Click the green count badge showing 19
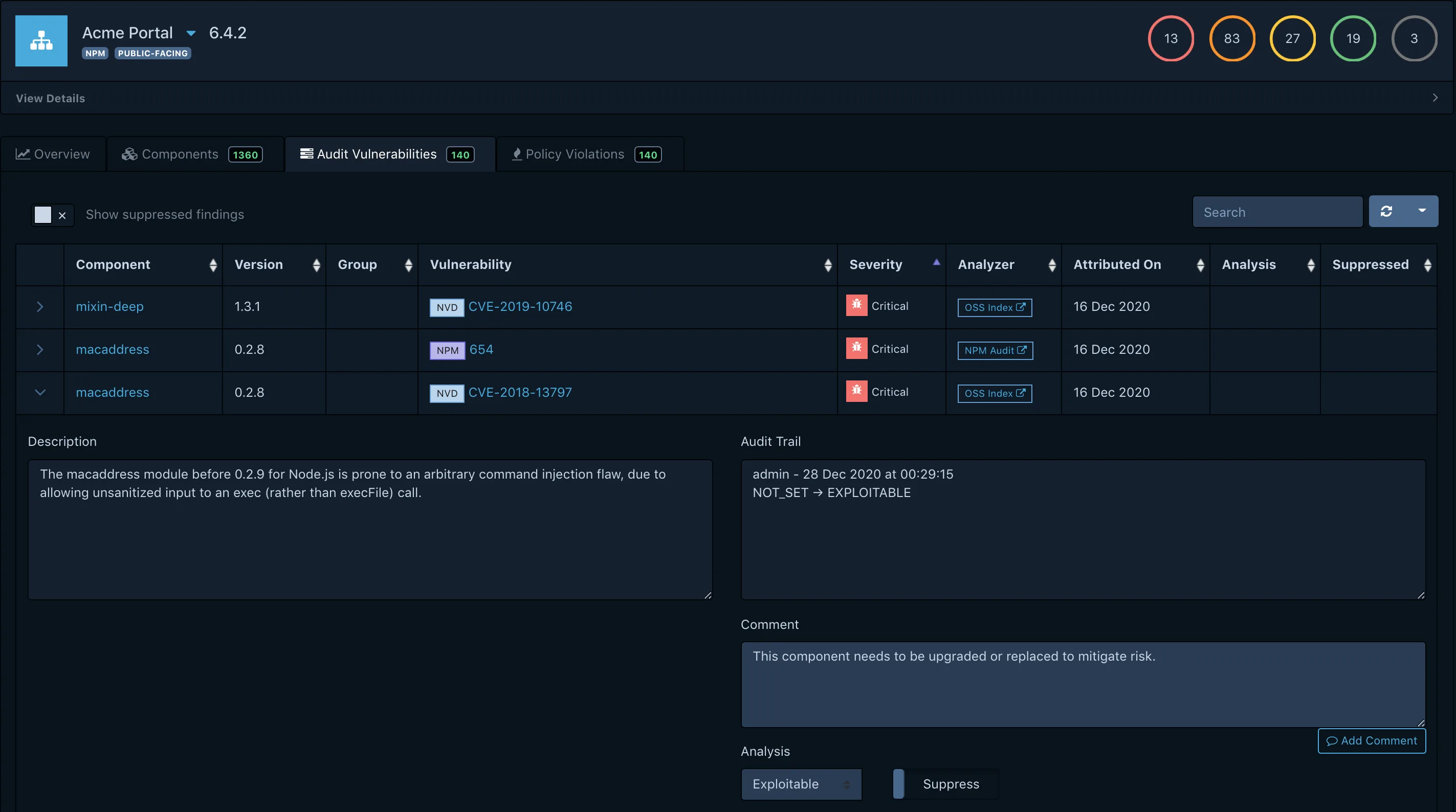This screenshot has height=812, width=1456. [x=1353, y=38]
